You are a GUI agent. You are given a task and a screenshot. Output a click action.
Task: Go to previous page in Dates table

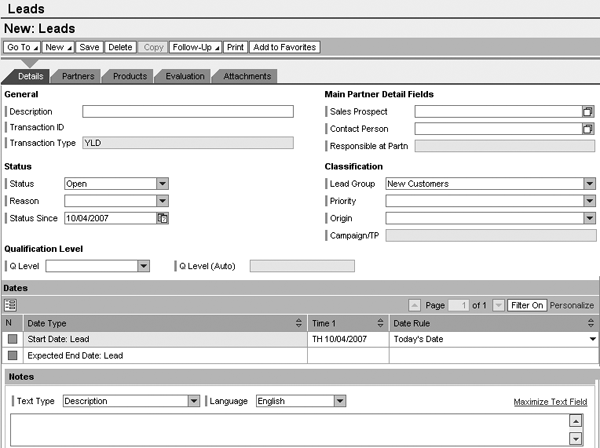[415, 304]
